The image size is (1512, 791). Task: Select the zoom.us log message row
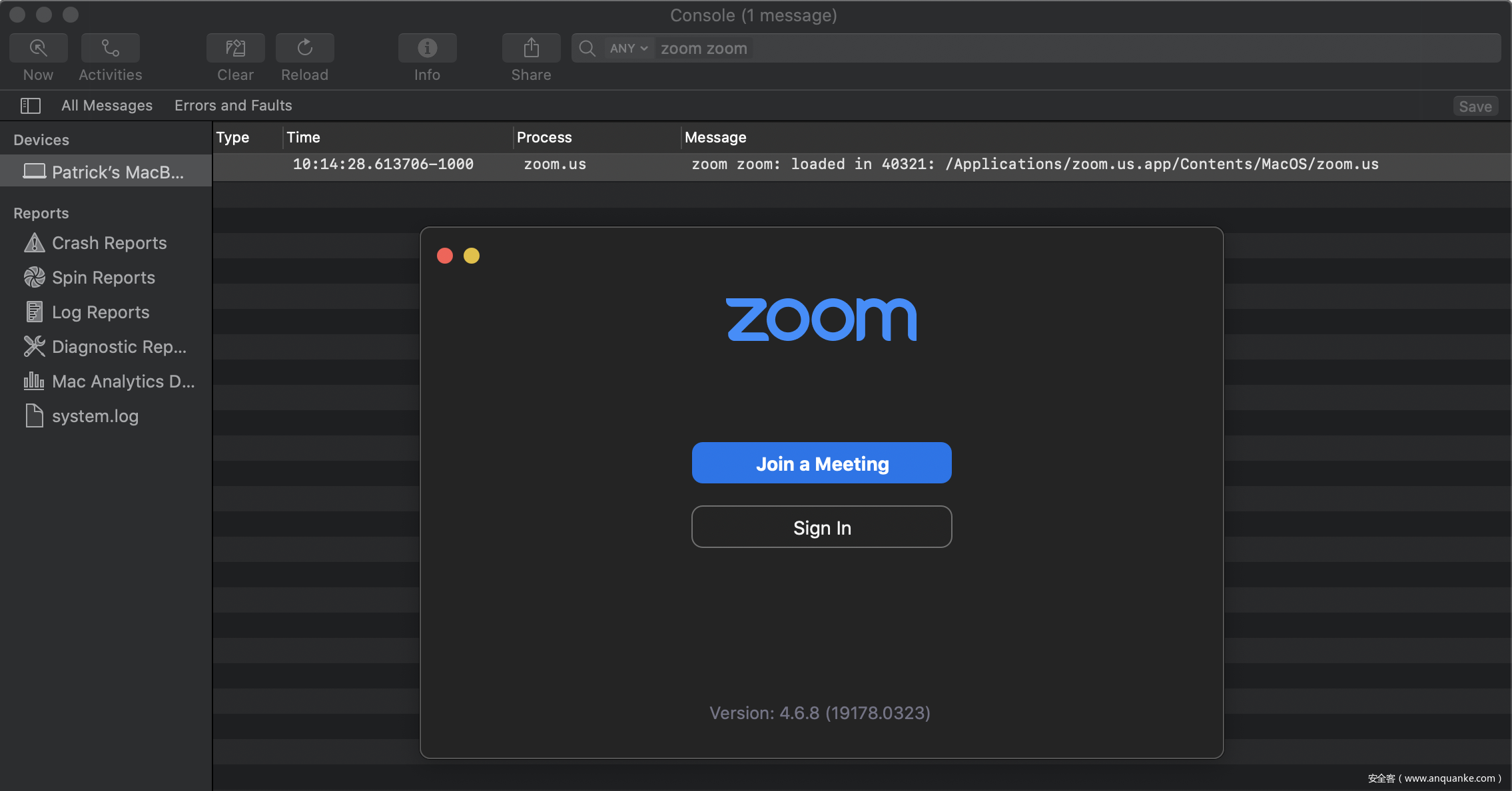coord(799,164)
